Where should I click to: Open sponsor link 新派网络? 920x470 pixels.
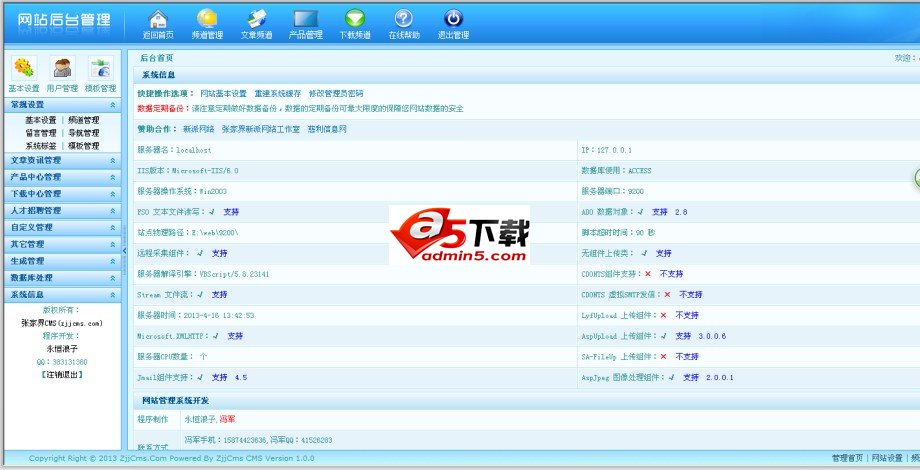198,129
